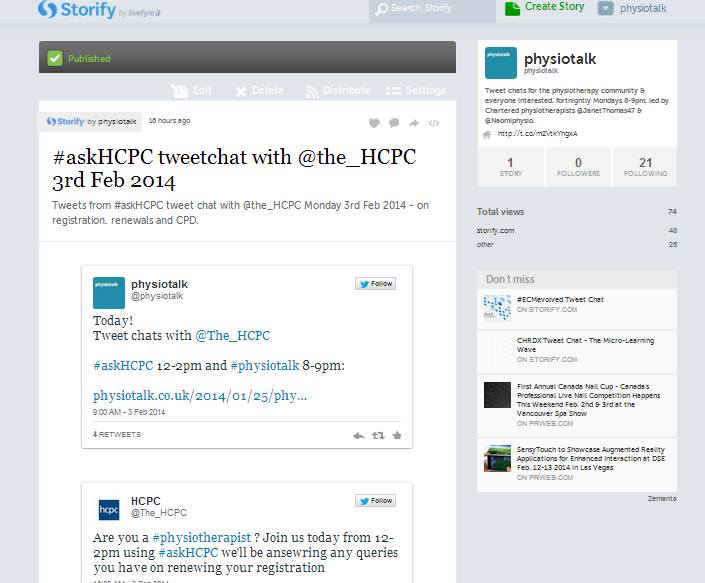Viewport: 705px width, 583px height.
Task: Open the story Settings menu
Action: (x=415, y=91)
